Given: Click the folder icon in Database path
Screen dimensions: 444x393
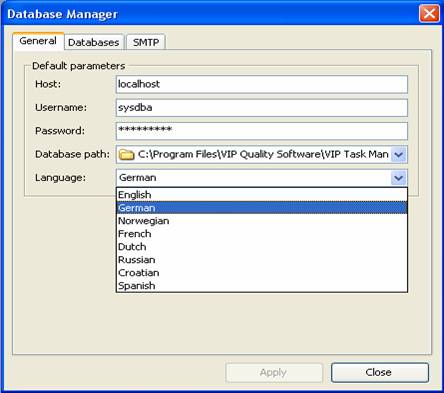Looking at the screenshot, I should pyautogui.click(x=127, y=155).
